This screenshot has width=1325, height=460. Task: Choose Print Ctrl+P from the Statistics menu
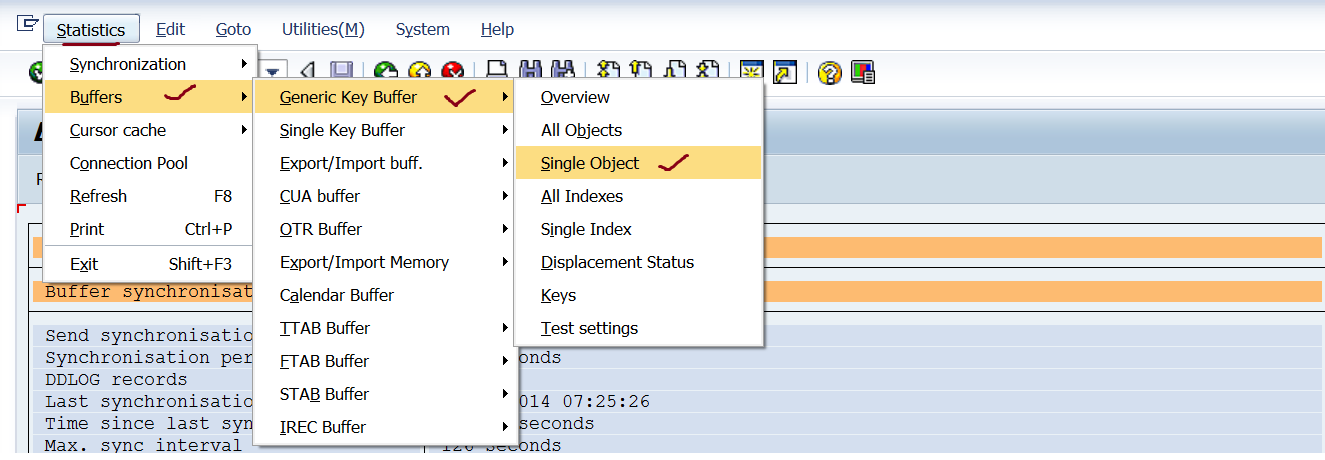point(150,229)
